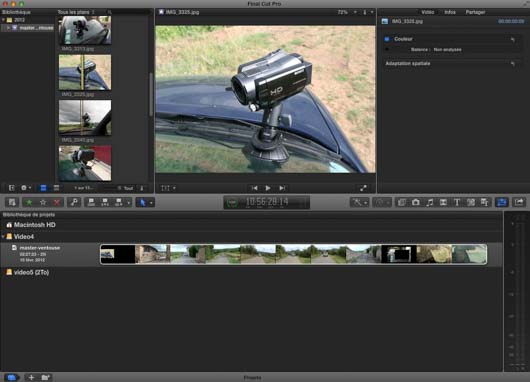The width and height of the screenshot is (530, 382).
Task: Toggle the Couleur effect checkbox
Action: tap(387, 39)
